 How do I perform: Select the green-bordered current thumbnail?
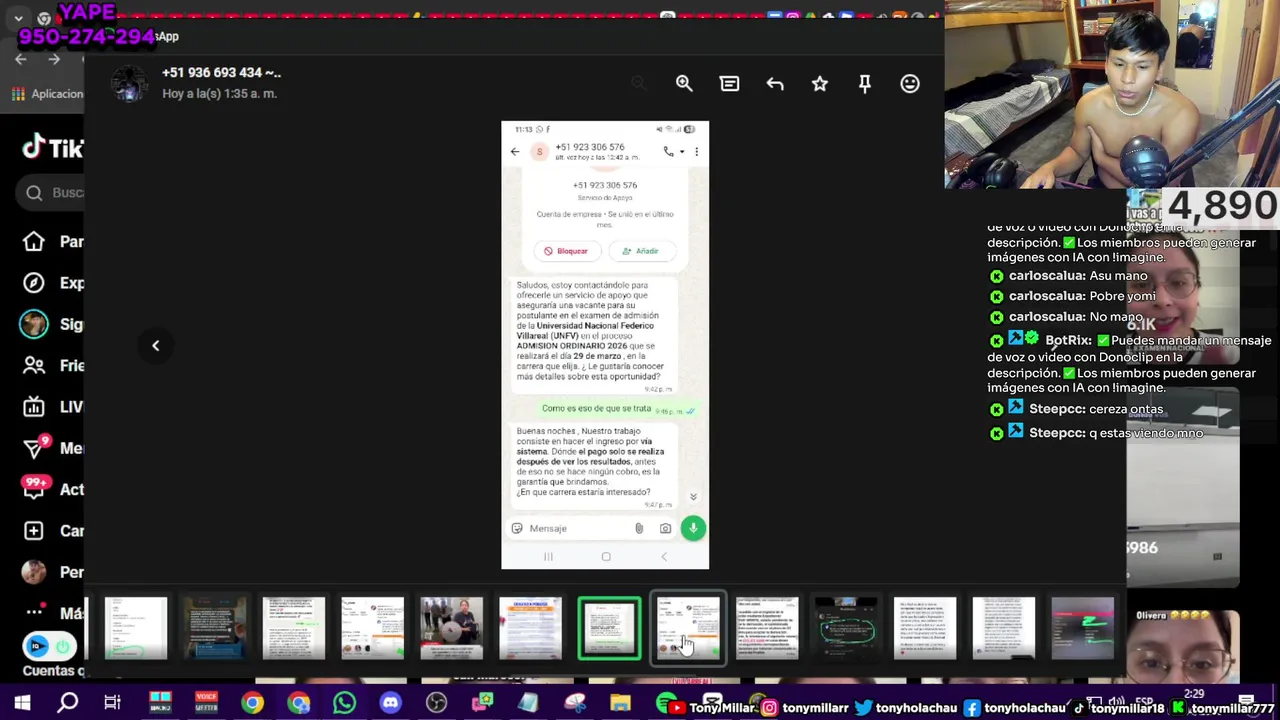coord(609,629)
